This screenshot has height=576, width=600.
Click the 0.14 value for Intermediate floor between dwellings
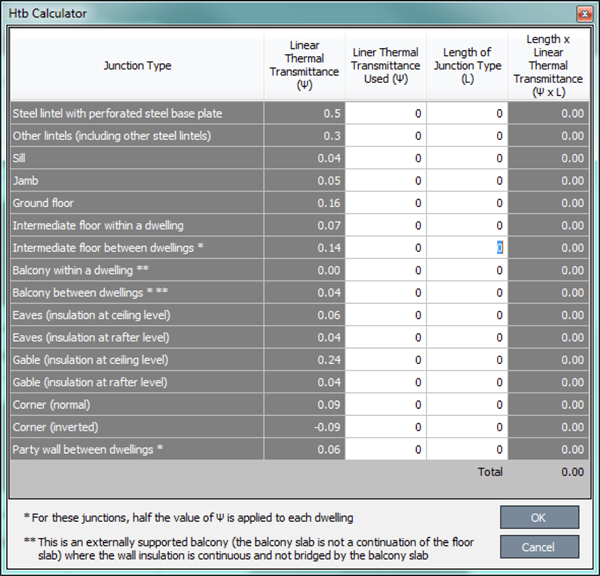coord(329,248)
